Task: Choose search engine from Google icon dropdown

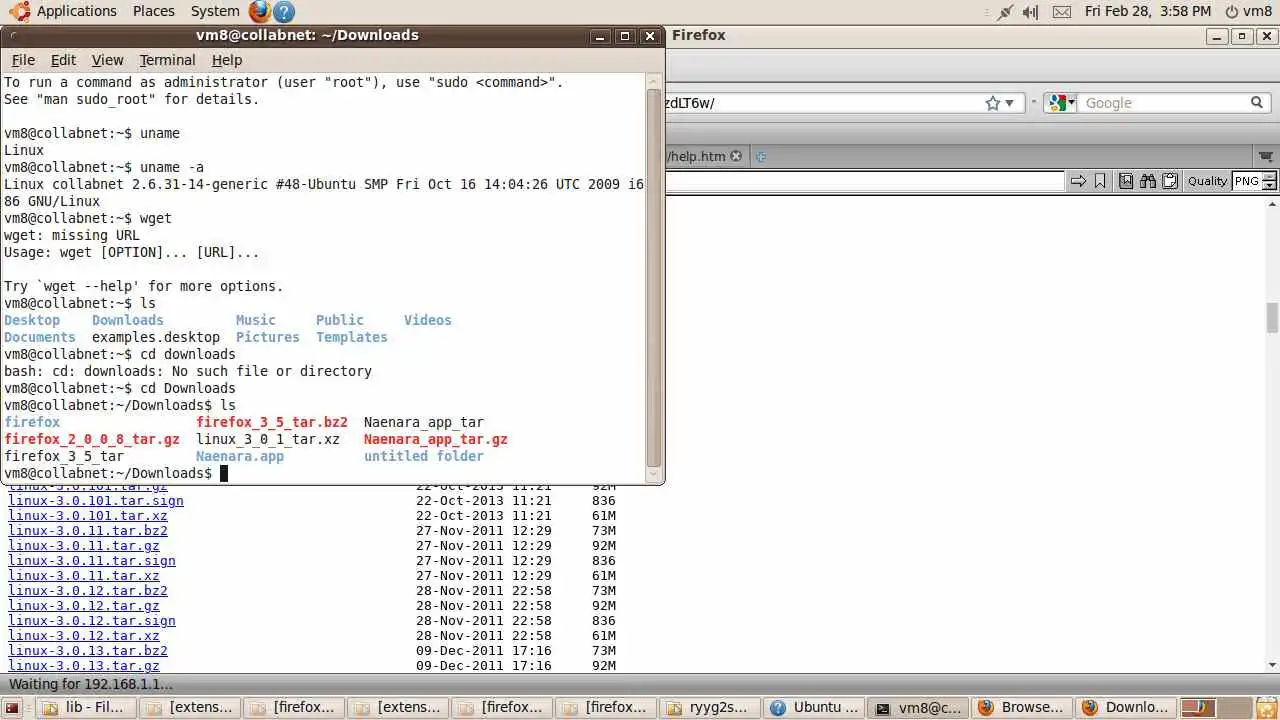Action: (x=1061, y=103)
